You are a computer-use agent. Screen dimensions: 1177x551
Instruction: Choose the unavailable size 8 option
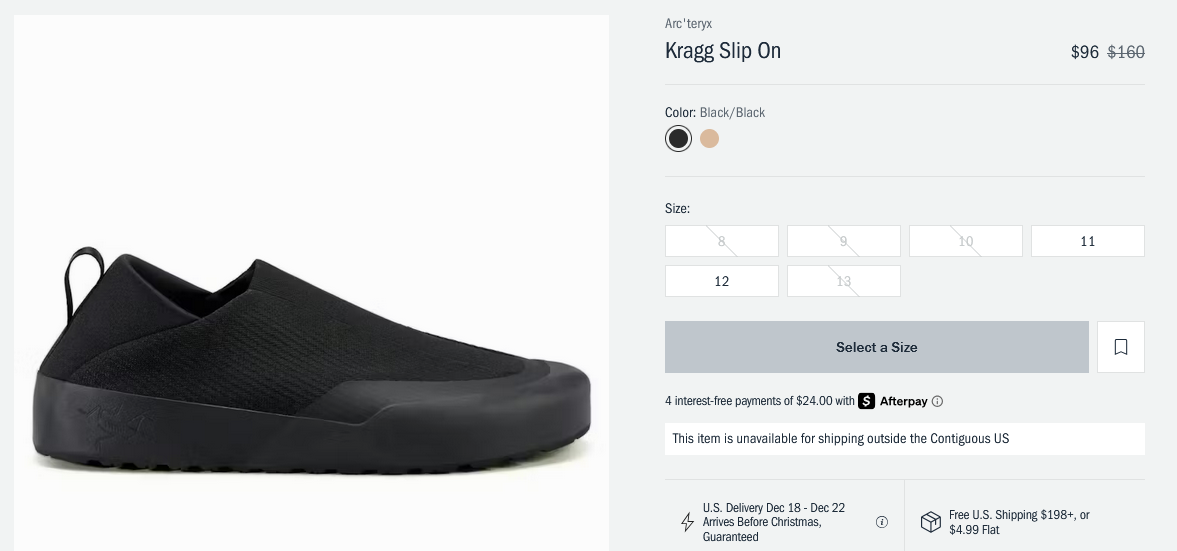(721, 241)
